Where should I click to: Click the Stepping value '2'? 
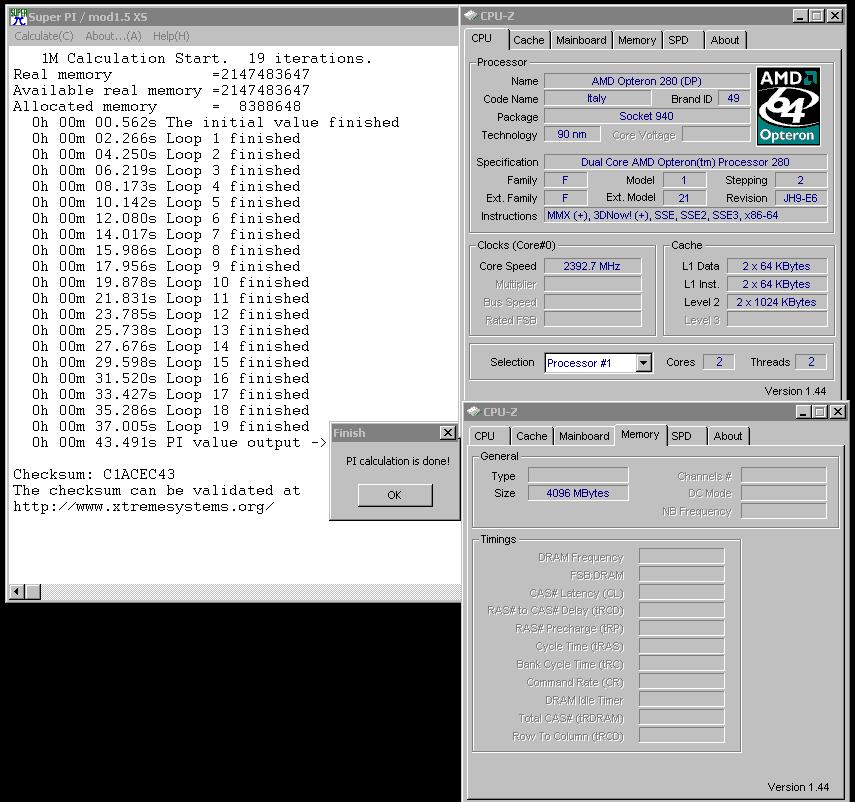(x=800, y=180)
